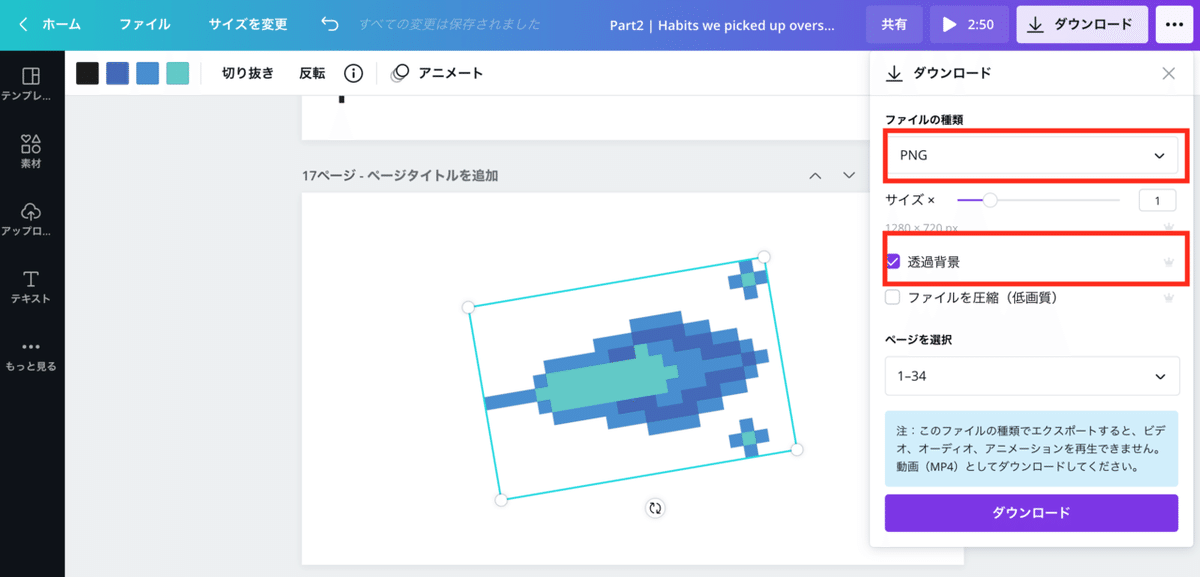Collapse page 17 with the up chevron

[815, 174]
